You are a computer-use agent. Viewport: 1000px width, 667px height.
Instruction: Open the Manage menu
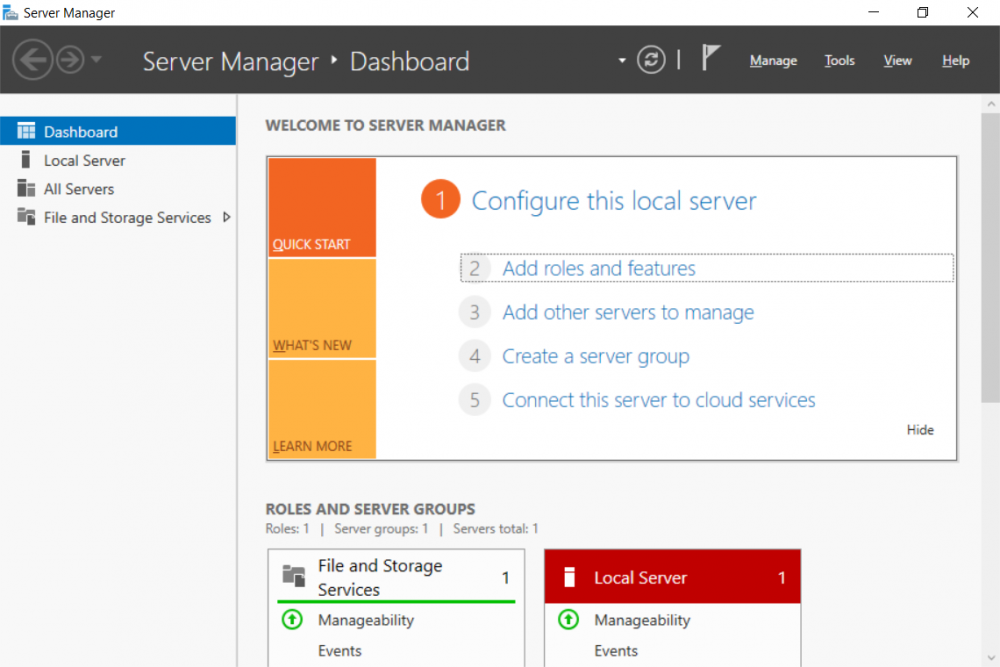pyautogui.click(x=773, y=61)
